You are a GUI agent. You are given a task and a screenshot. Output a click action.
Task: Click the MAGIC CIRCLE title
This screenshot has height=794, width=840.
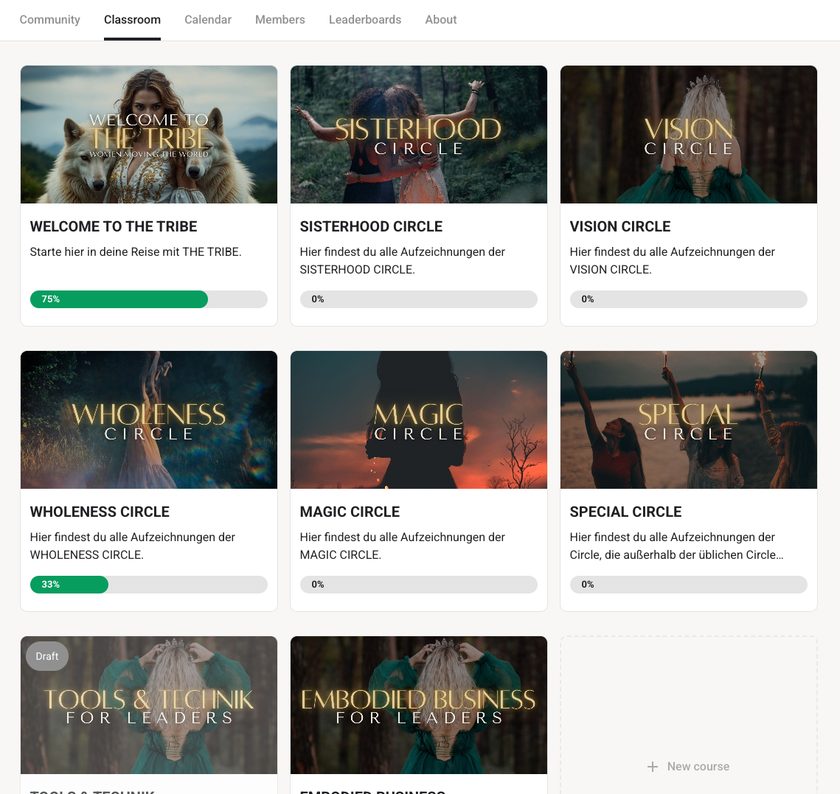pos(350,512)
